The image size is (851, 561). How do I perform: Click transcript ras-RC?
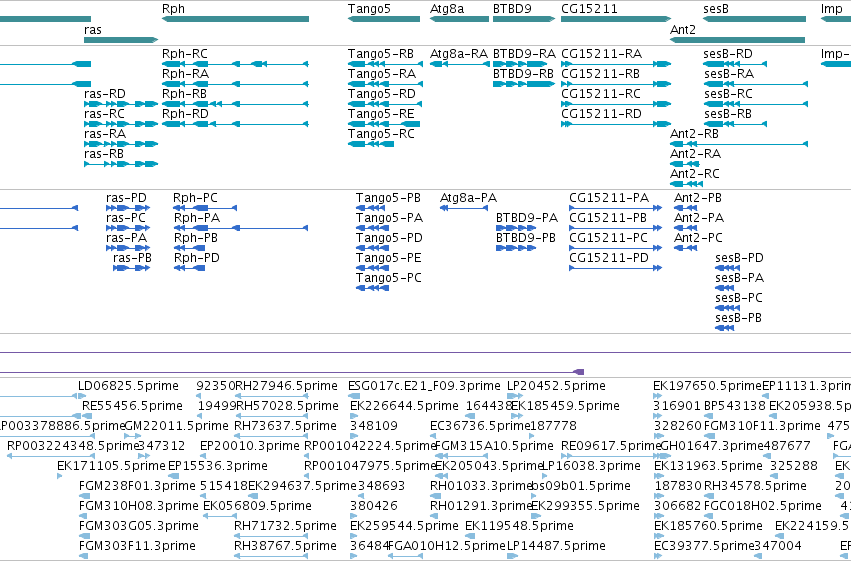click(121, 124)
